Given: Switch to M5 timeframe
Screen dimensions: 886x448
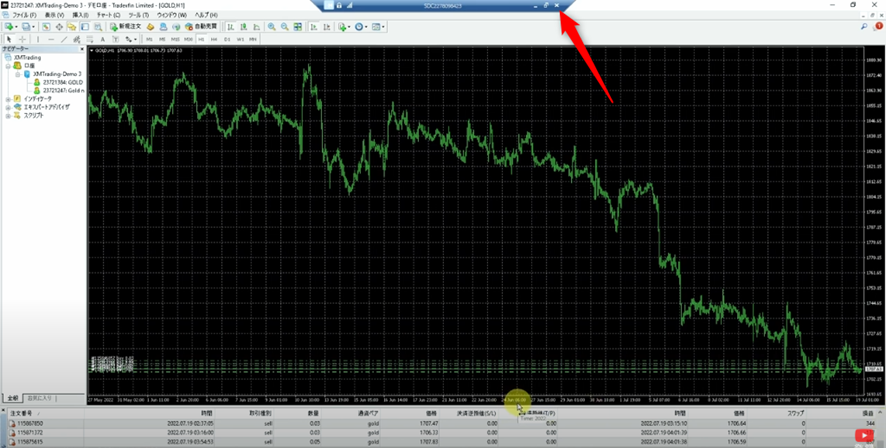Looking at the screenshot, I should click(x=162, y=39).
